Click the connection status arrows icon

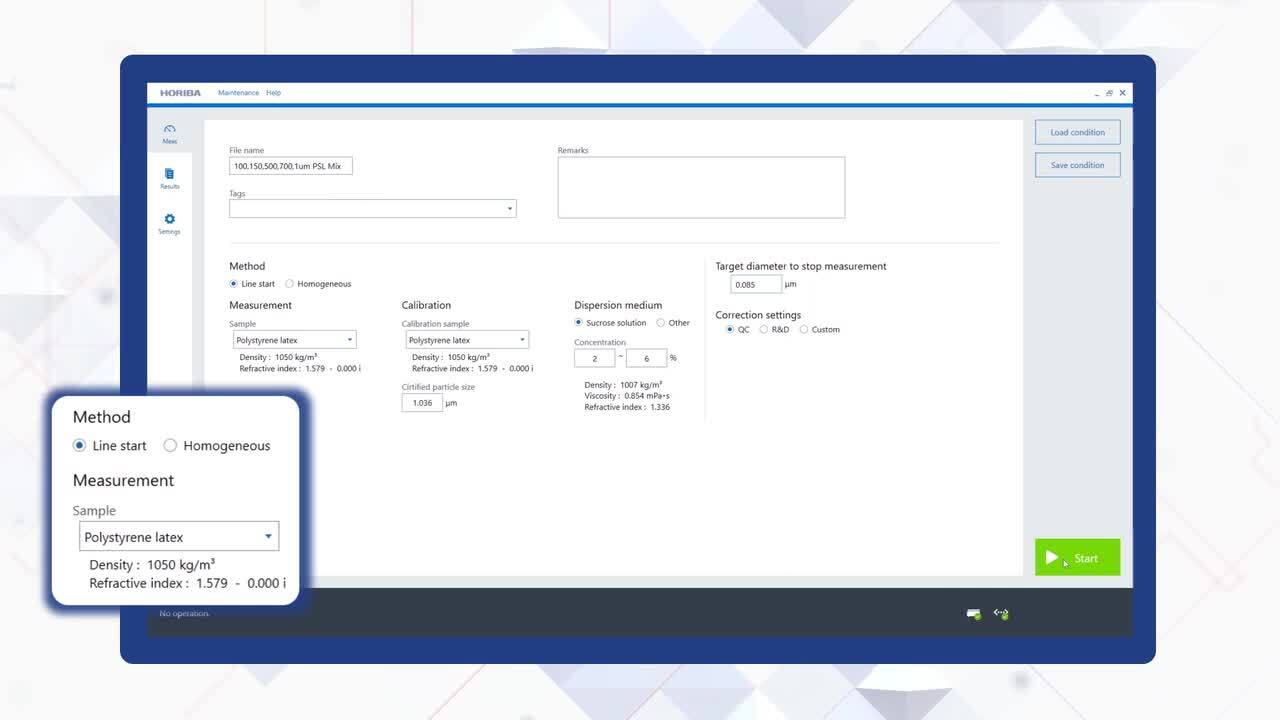tap(1001, 614)
